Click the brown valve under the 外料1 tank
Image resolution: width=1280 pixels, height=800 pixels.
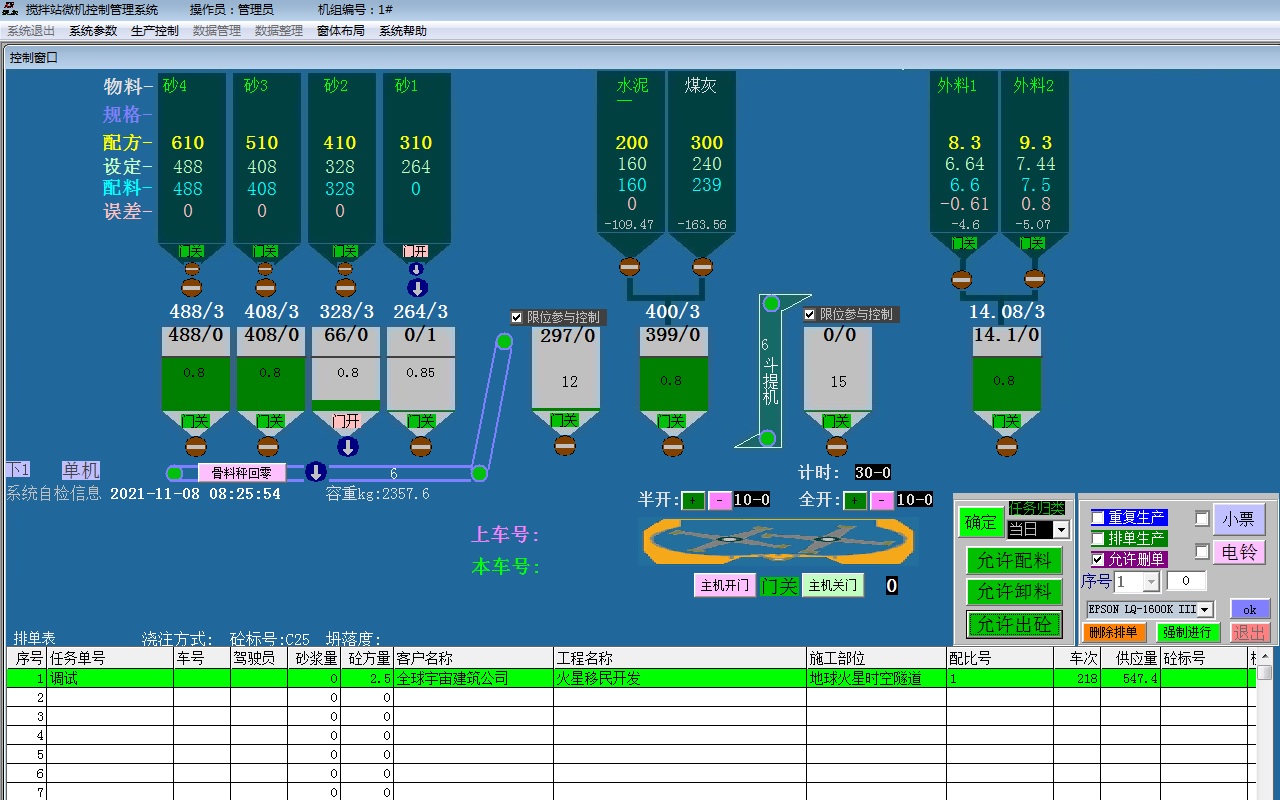coord(961,279)
